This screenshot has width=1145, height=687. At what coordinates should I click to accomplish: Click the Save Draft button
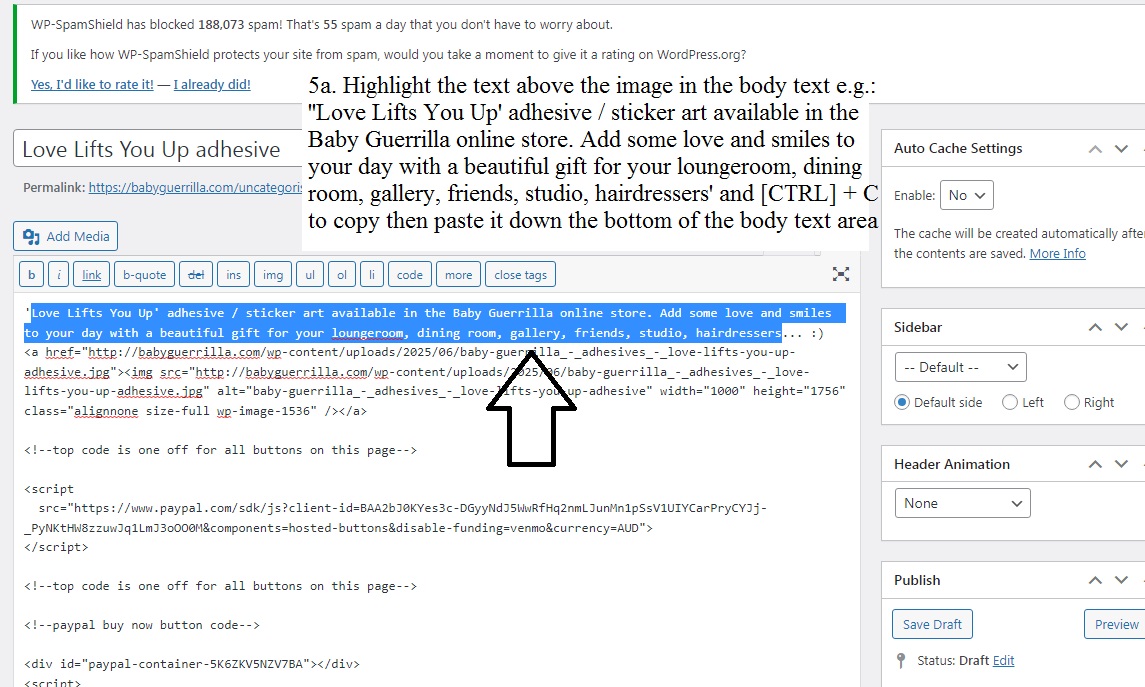[x=933, y=624]
